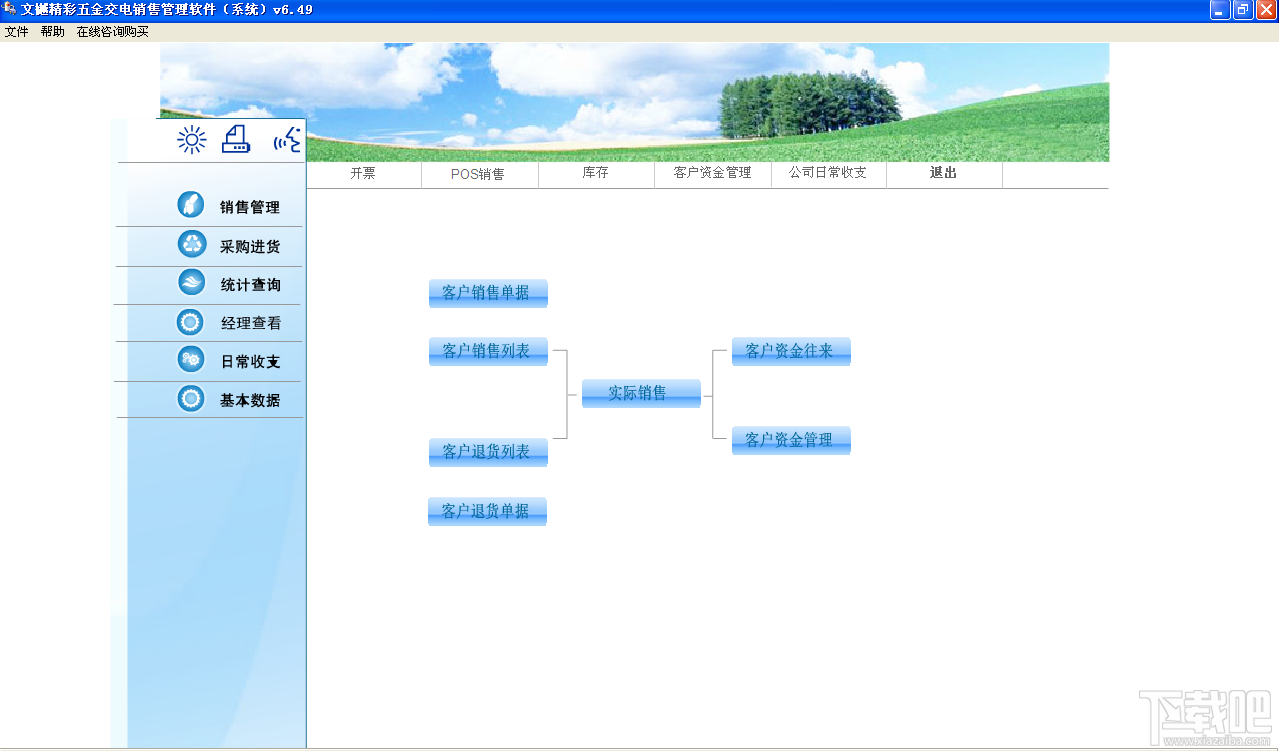Open 客户退货单据 button
Screen dimensions: 1279x751
[487, 511]
